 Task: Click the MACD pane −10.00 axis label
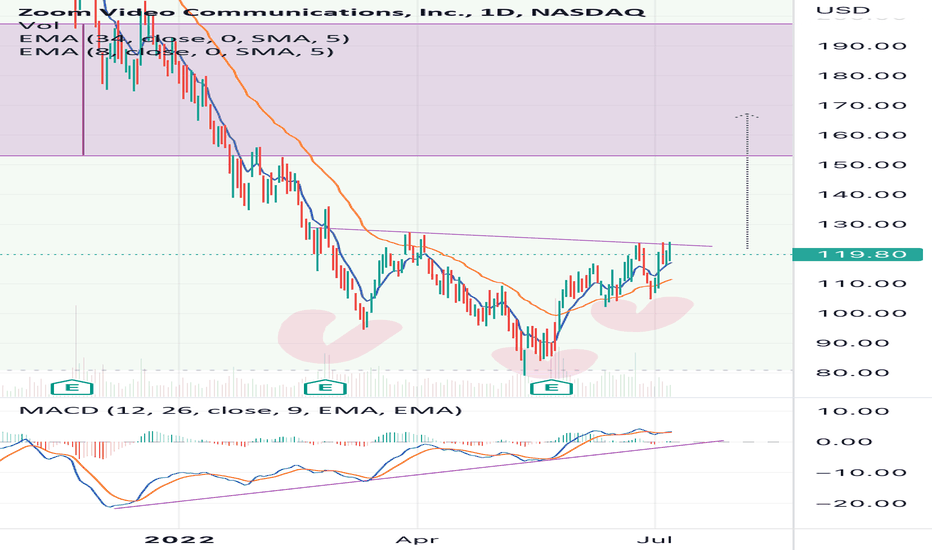coord(862,473)
